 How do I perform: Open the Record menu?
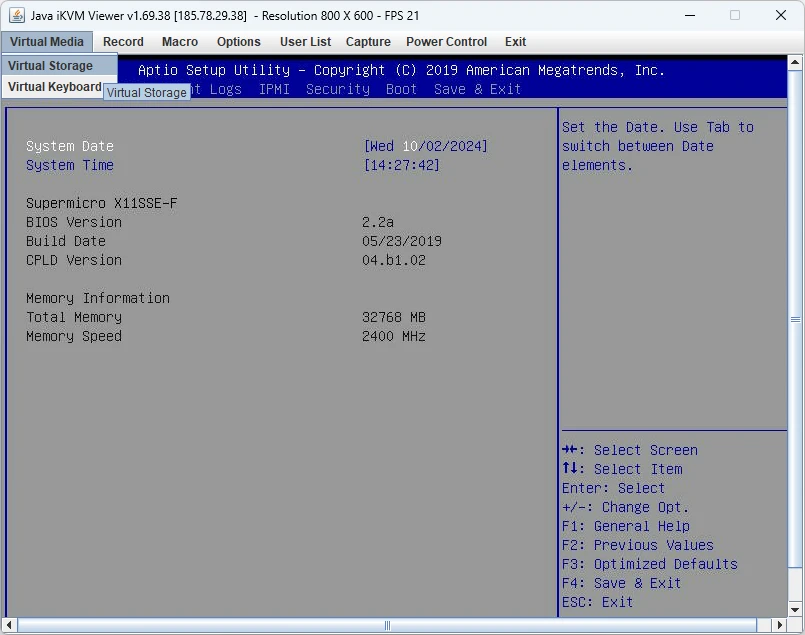click(x=123, y=42)
